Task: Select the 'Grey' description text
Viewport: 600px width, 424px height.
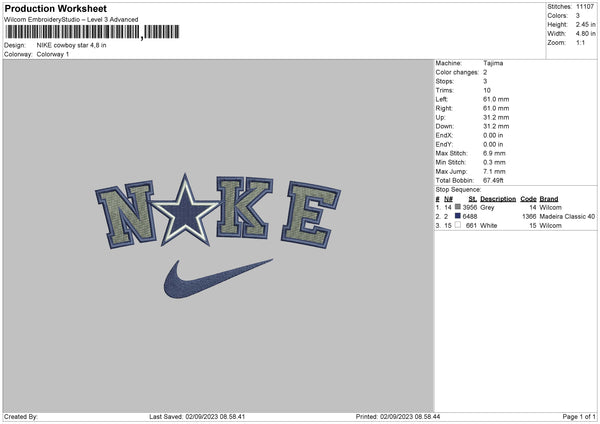Action: [487, 207]
